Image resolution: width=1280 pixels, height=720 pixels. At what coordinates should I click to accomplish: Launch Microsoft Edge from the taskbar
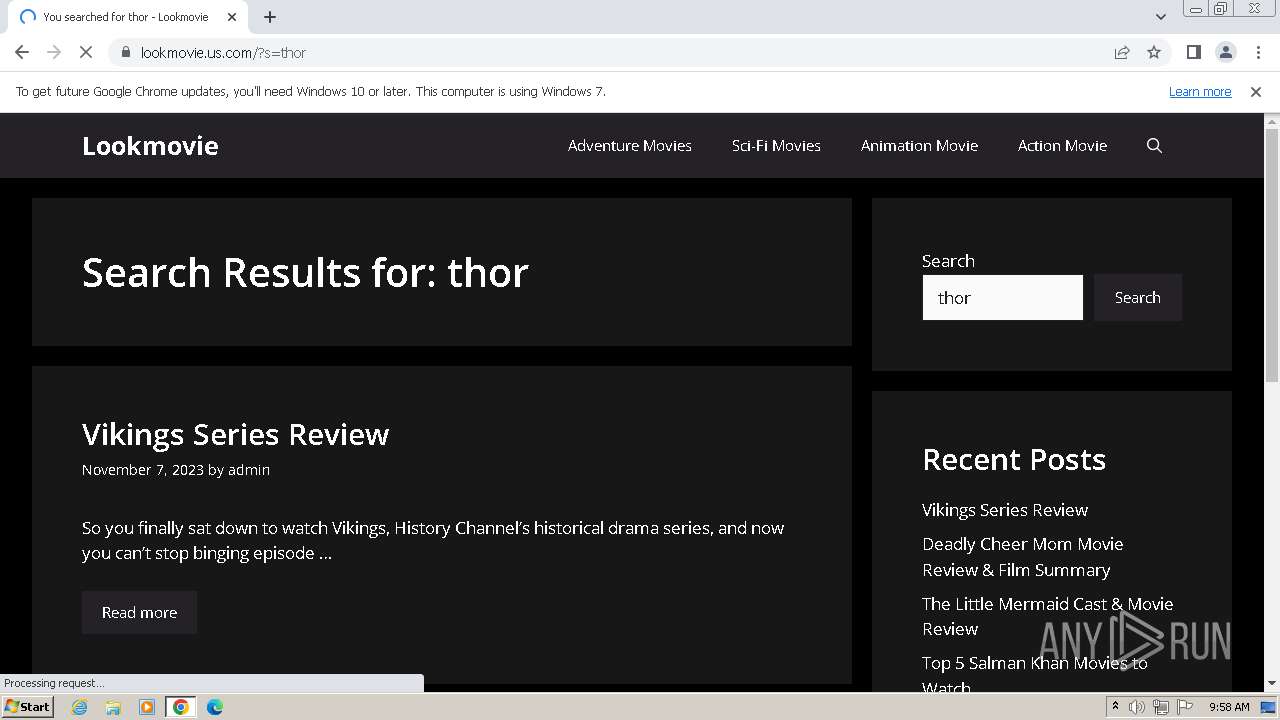tap(214, 707)
